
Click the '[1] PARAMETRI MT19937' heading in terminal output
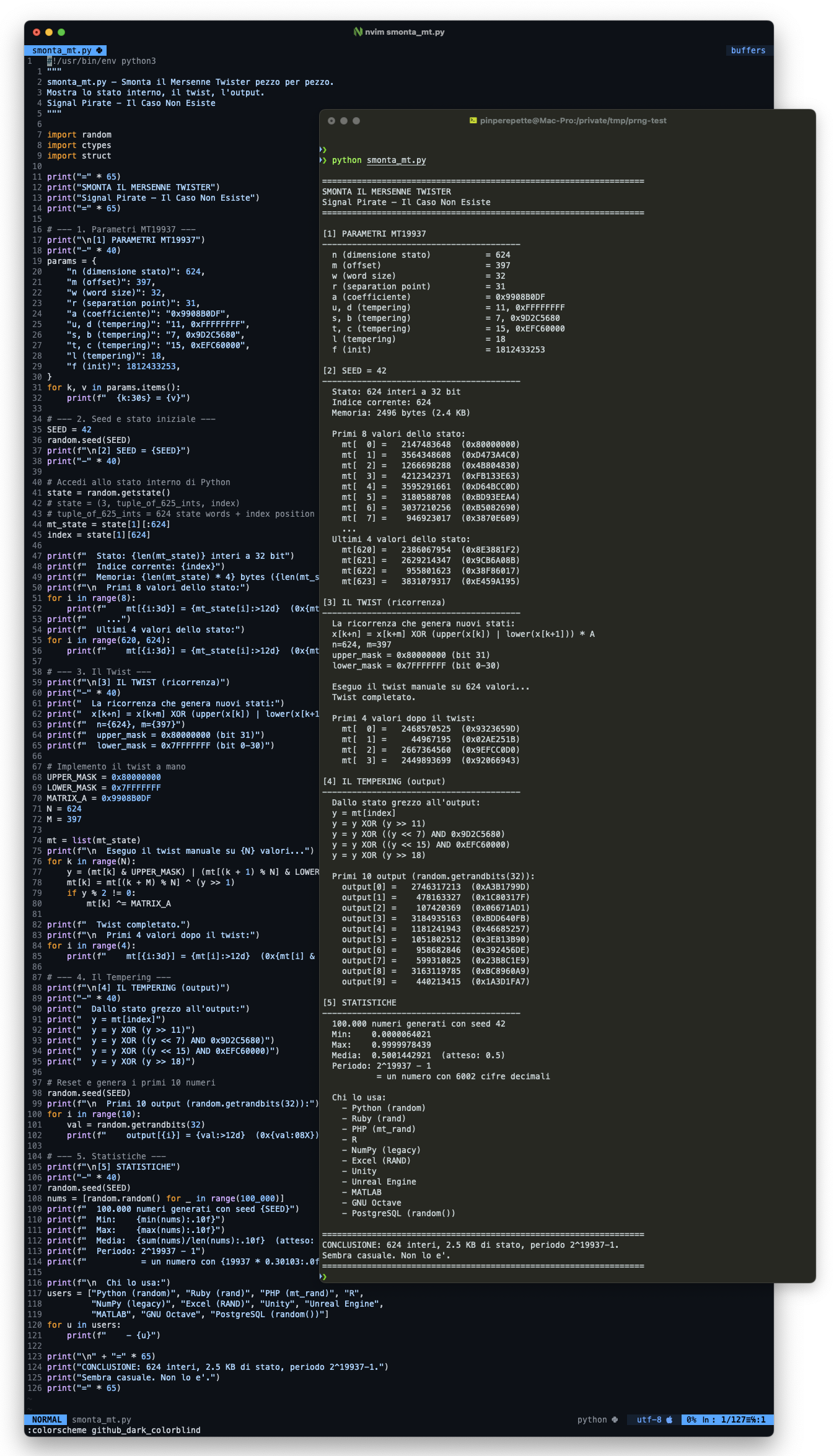pyautogui.click(x=374, y=234)
